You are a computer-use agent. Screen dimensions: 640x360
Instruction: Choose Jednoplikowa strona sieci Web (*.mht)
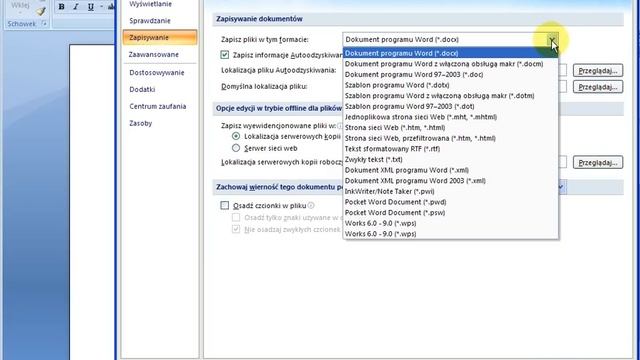point(451,117)
